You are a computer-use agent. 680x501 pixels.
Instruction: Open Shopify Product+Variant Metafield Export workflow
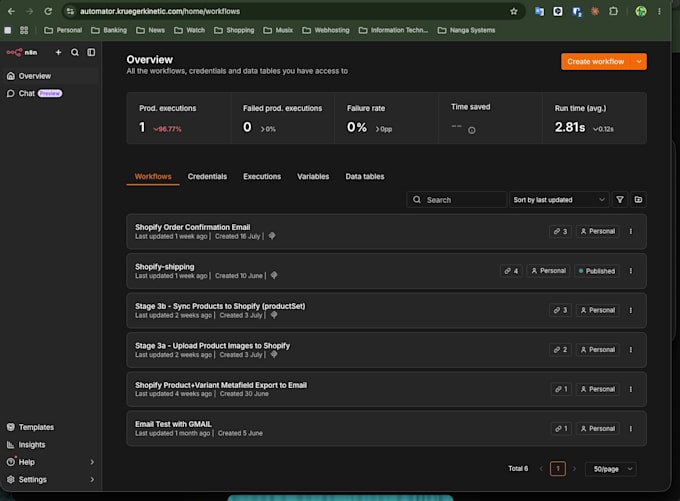tap(386, 389)
